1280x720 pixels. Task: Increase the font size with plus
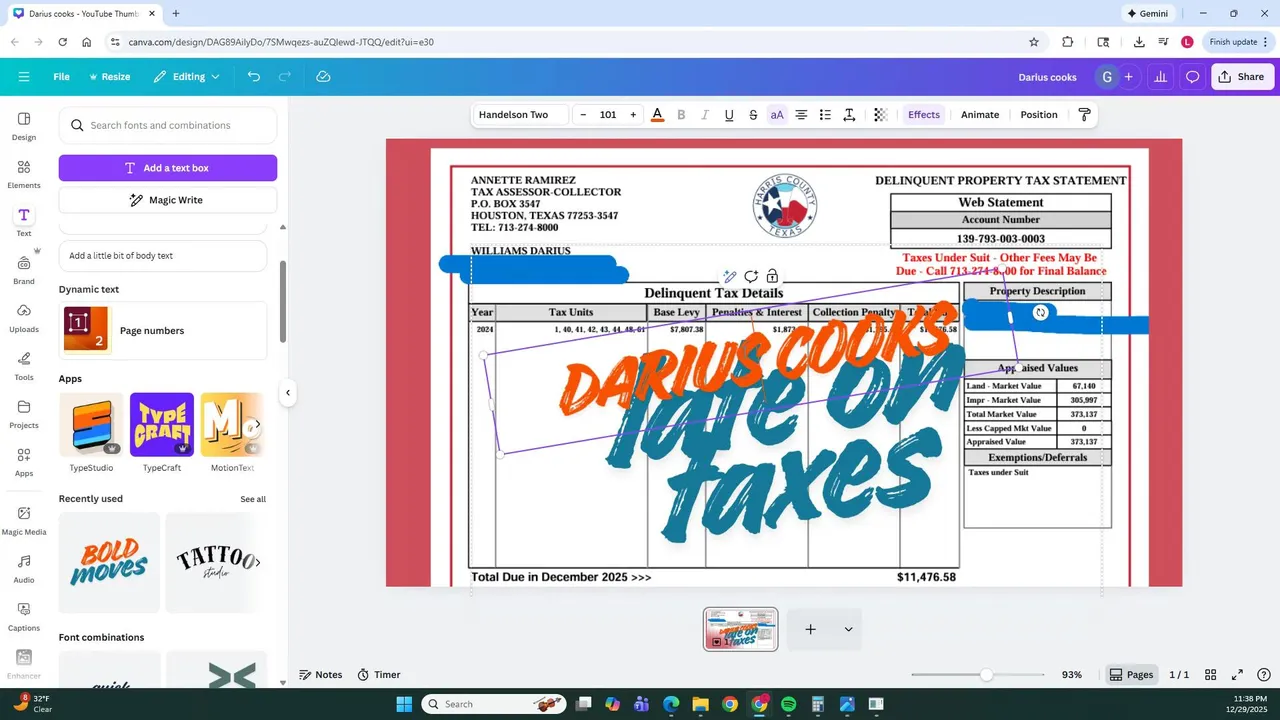coord(633,115)
